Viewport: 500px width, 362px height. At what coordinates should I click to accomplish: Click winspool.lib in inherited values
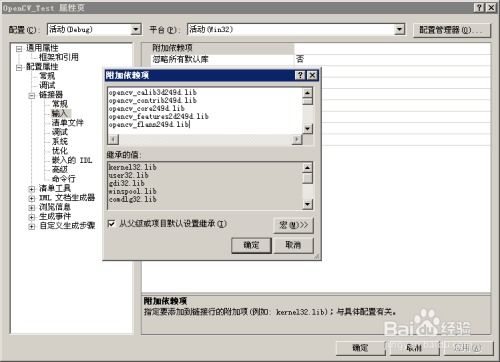(133, 191)
